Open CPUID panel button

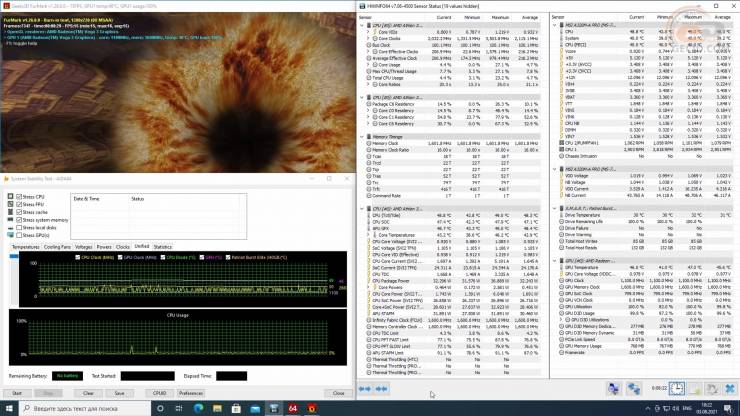tap(160, 393)
